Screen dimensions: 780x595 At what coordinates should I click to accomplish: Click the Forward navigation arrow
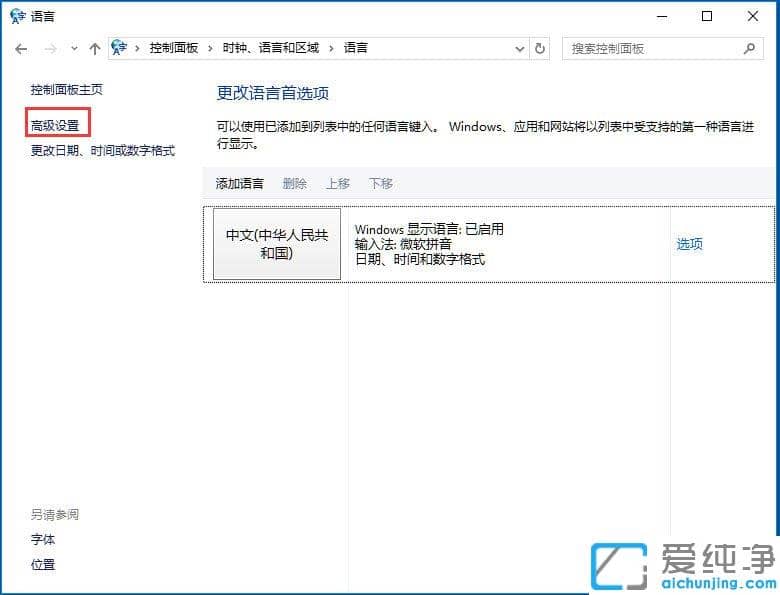[51, 48]
